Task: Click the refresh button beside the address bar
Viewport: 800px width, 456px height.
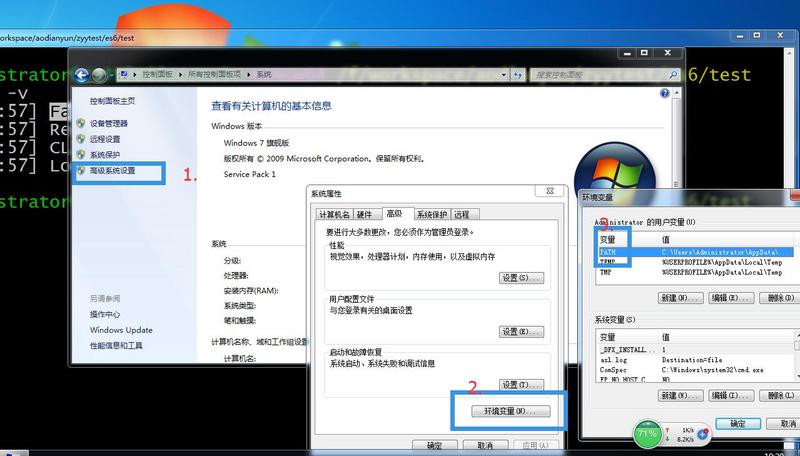Action: click(x=518, y=75)
